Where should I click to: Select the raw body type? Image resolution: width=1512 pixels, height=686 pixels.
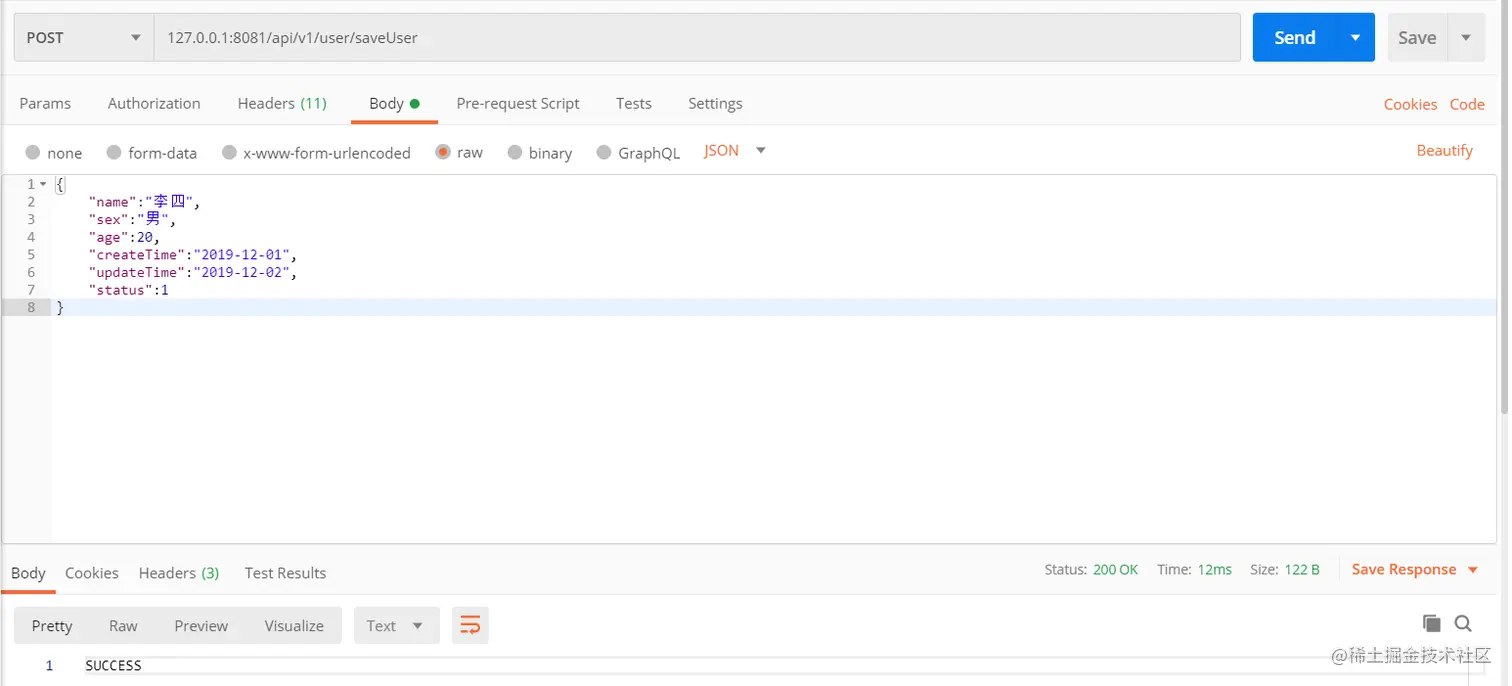[x=459, y=153]
